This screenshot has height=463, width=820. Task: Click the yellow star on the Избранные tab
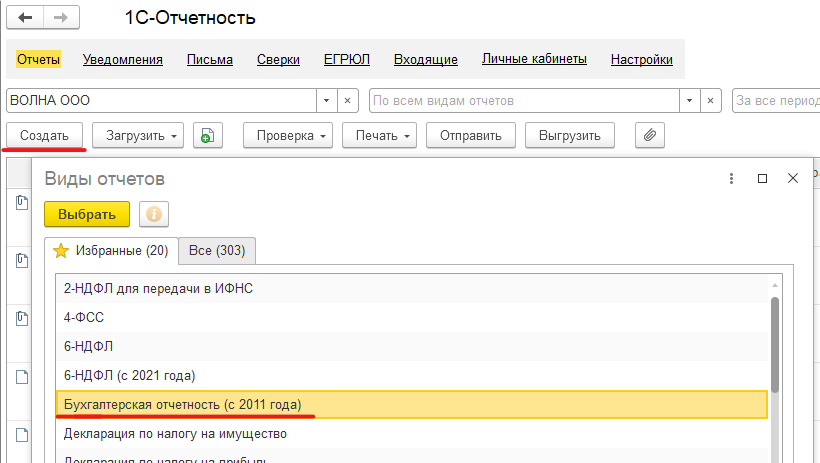click(61, 251)
